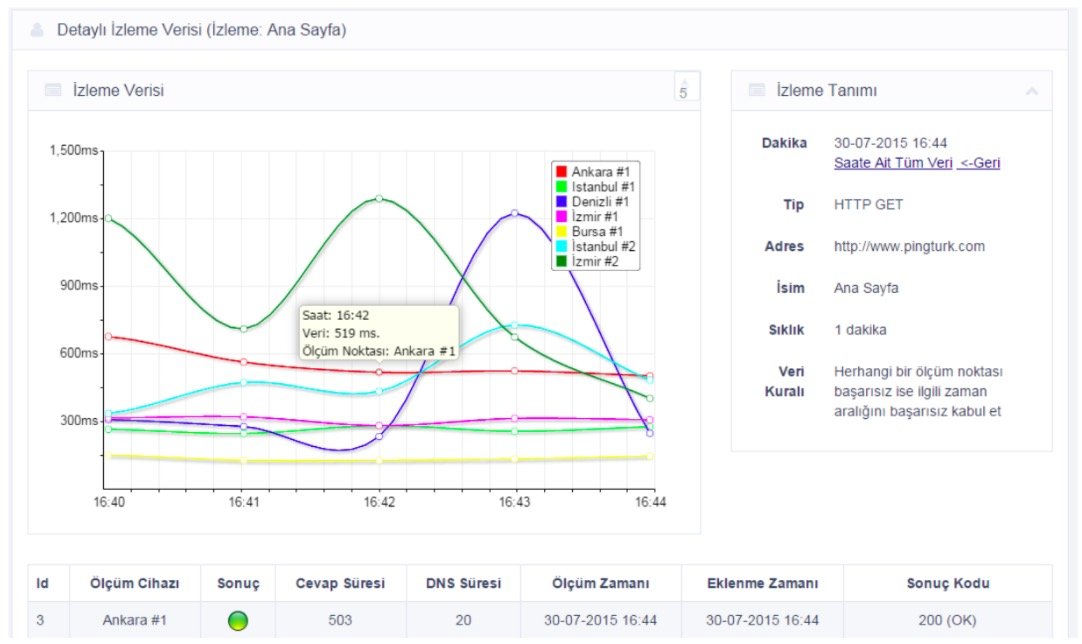
Task: Collapse the İzleme Tanımı panel with chevron
Action: (1031, 91)
